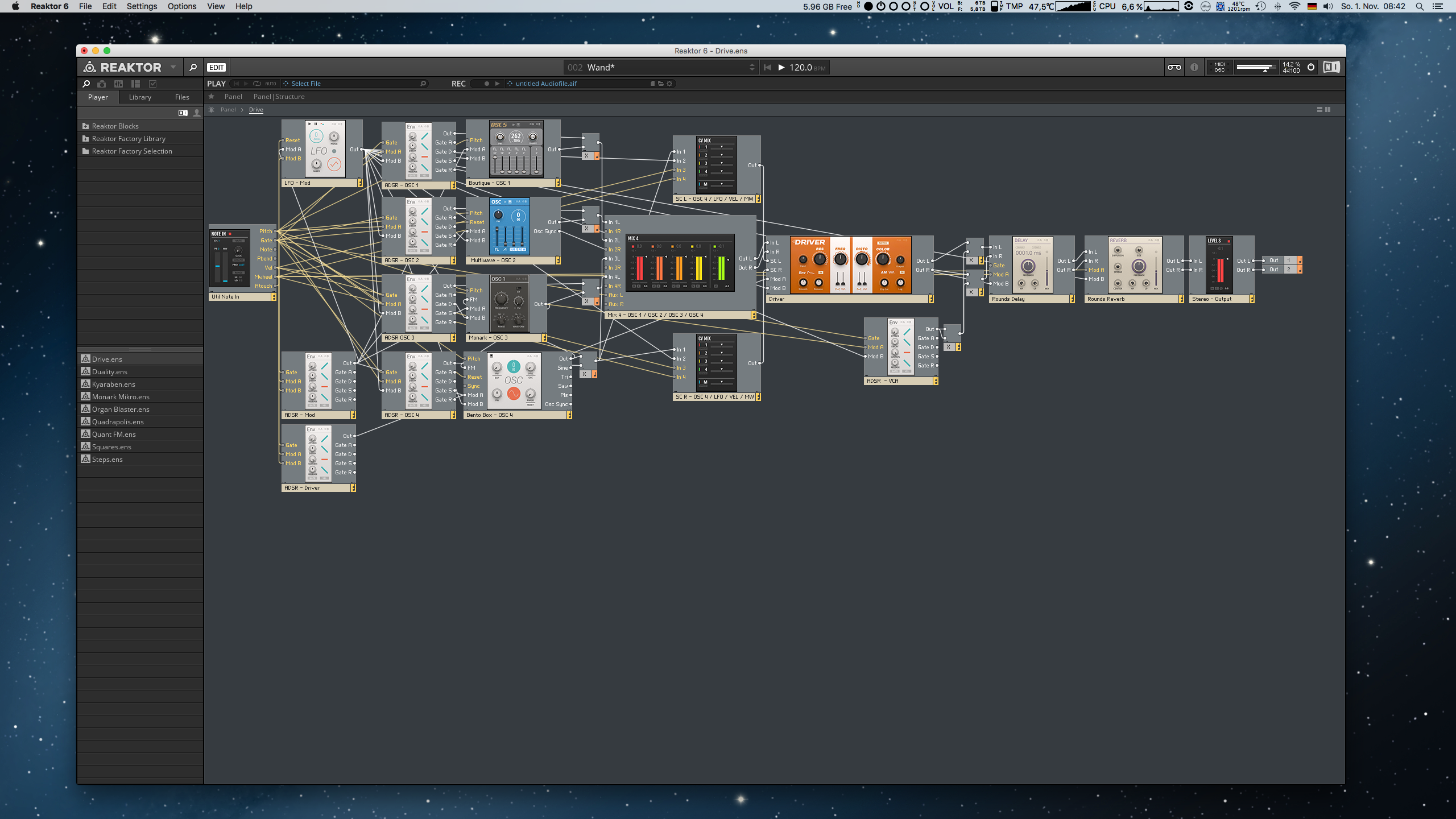The width and height of the screenshot is (1456, 819).
Task: Expand the Reaktor Blocks folder
Action: click(x=140, y=126)
